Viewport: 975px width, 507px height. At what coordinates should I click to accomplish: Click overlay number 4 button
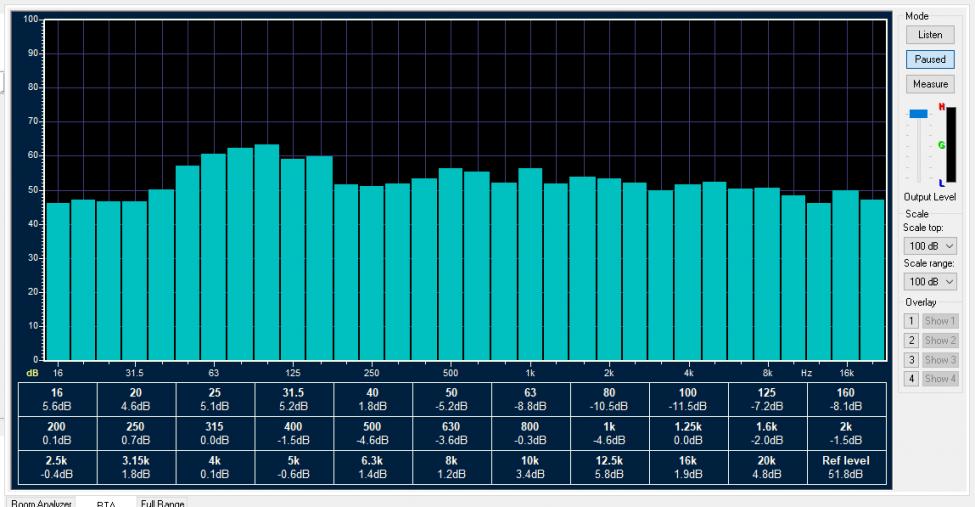pyautogui.click(x=911, y=378)
